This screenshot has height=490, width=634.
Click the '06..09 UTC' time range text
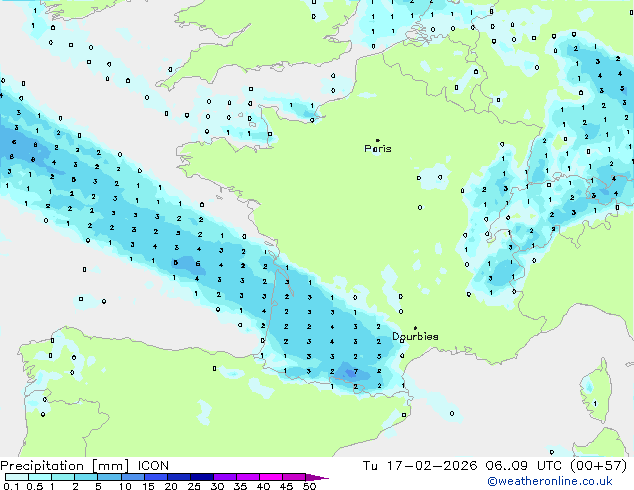point(524,466)
